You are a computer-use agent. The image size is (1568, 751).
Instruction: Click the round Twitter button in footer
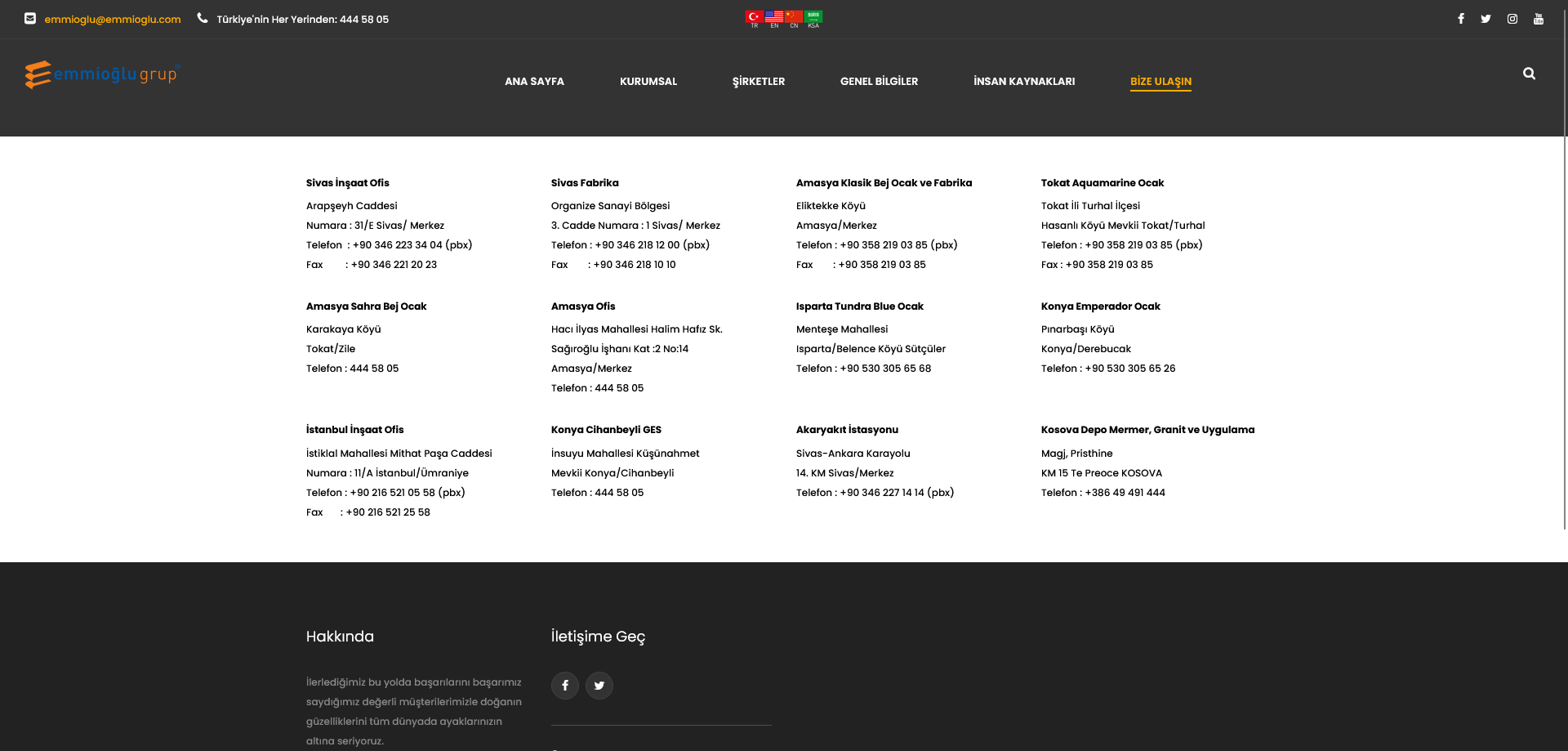[599, 686]
